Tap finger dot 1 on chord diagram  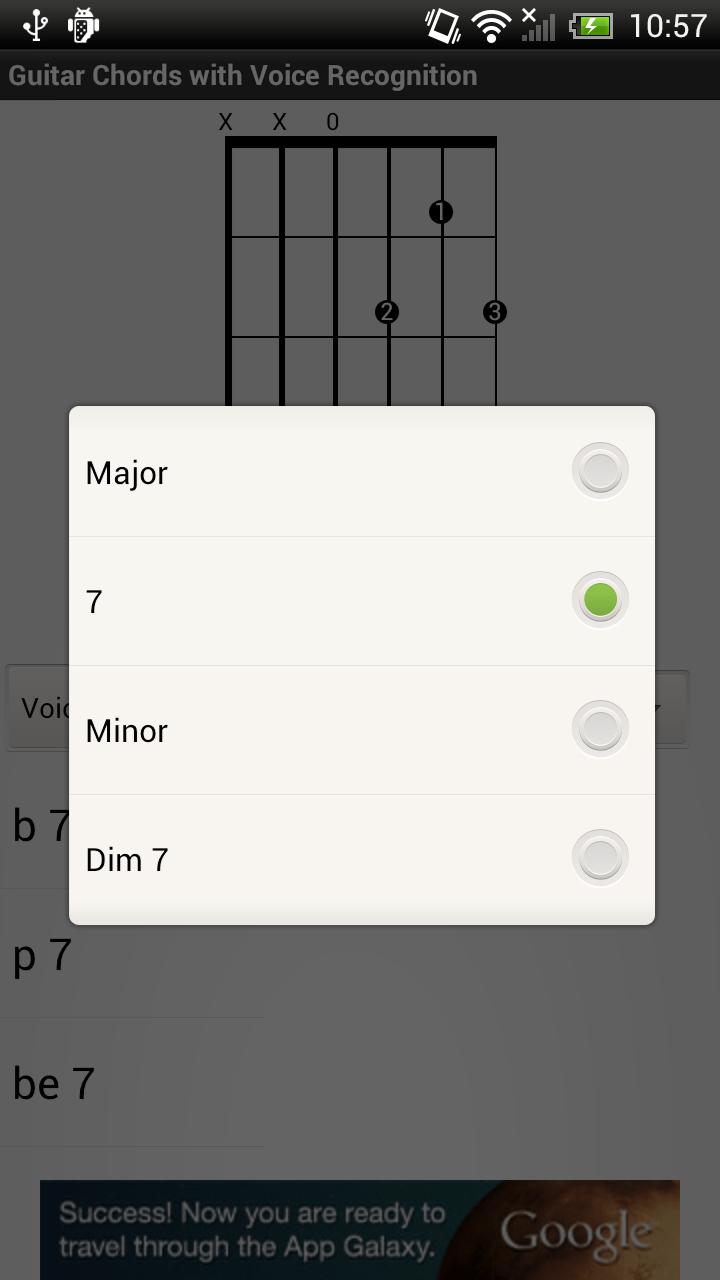click(441, 212)
